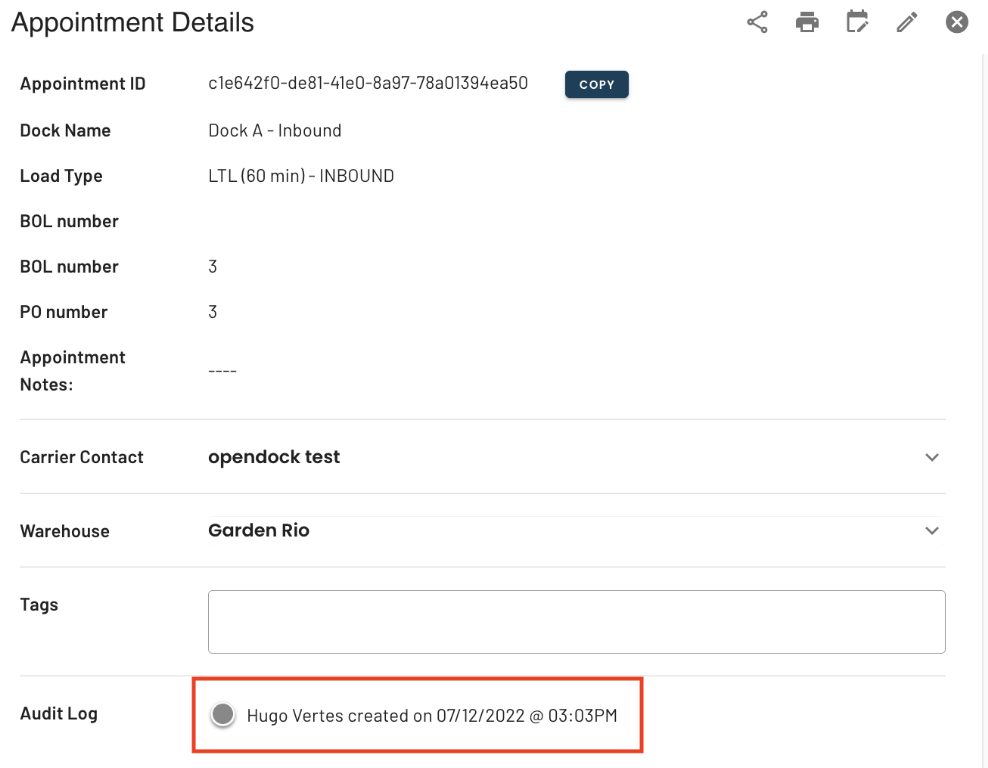
Task: Click the 'Carrier Contact' label
Action: point(82,457)
